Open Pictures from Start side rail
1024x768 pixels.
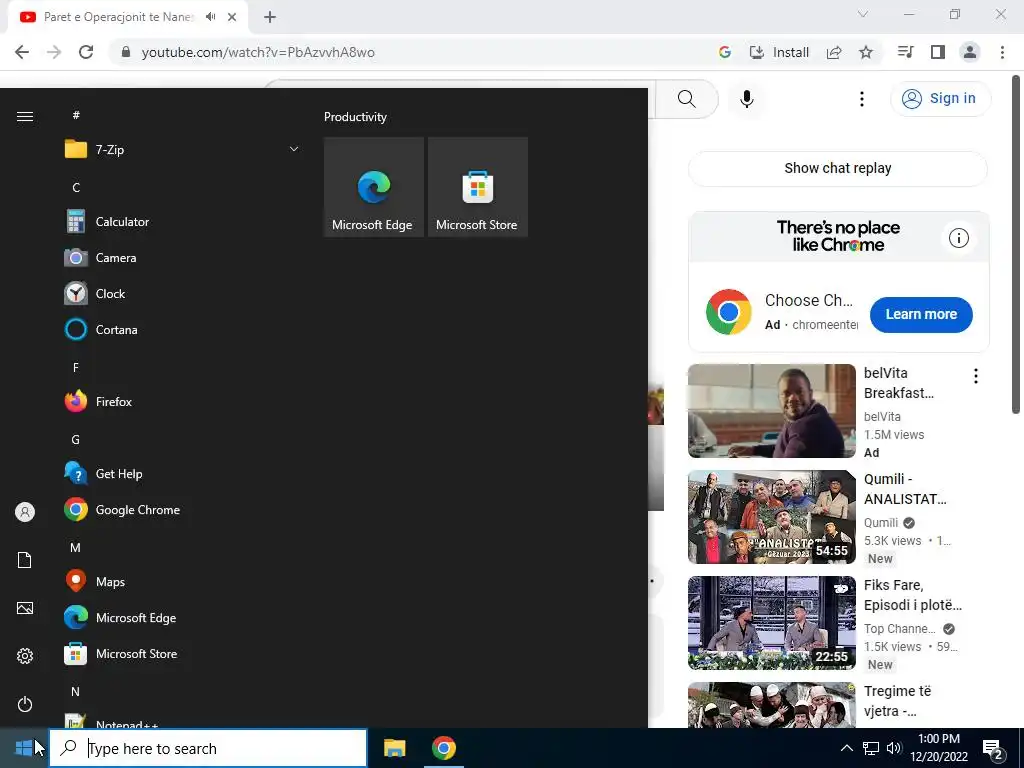tap(25, 608)
